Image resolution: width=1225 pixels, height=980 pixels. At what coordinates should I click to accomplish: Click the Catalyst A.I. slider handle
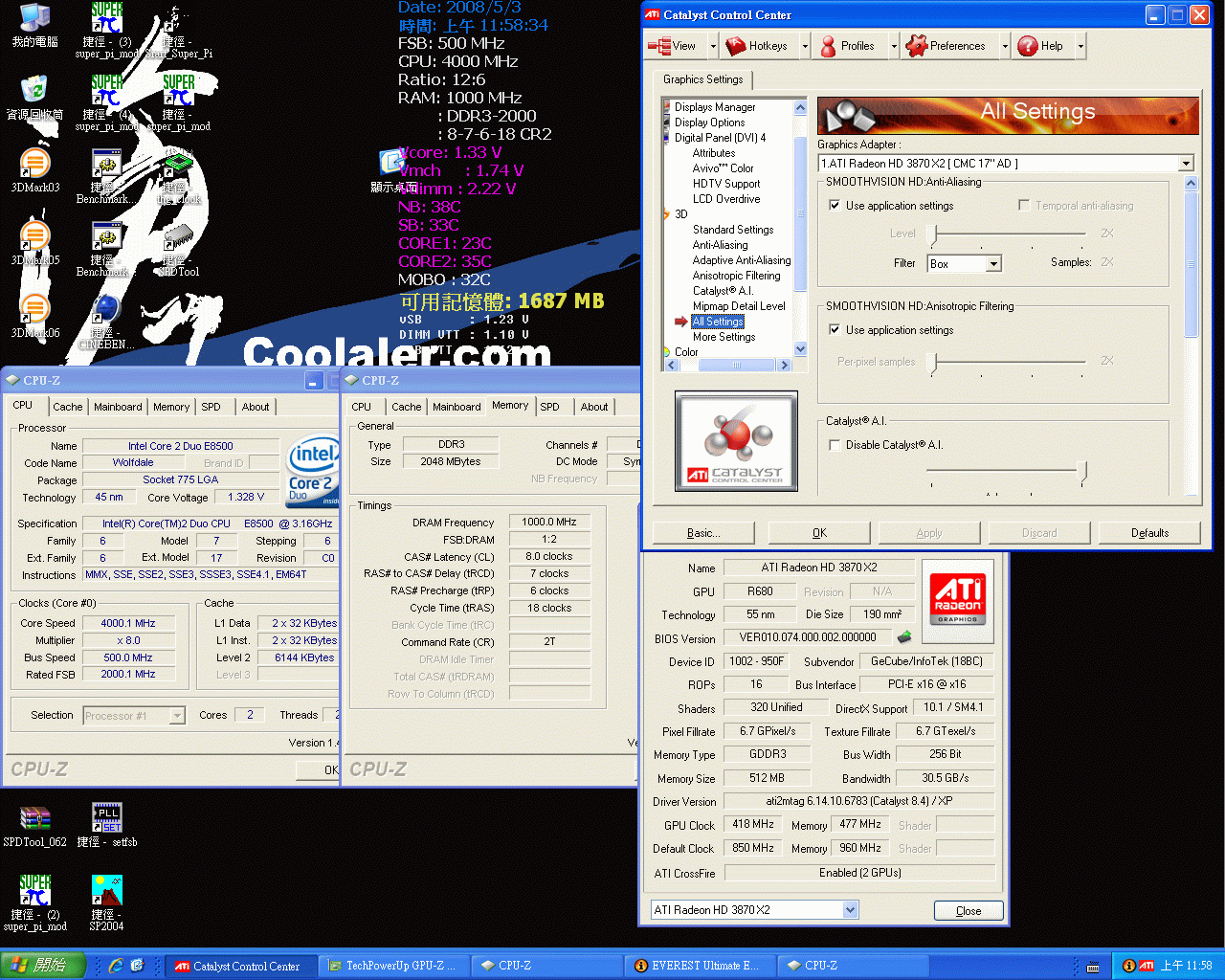(1082, 470)
